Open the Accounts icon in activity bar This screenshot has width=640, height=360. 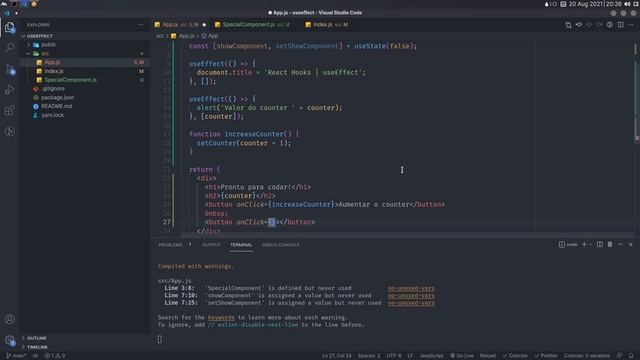point(9,319)
